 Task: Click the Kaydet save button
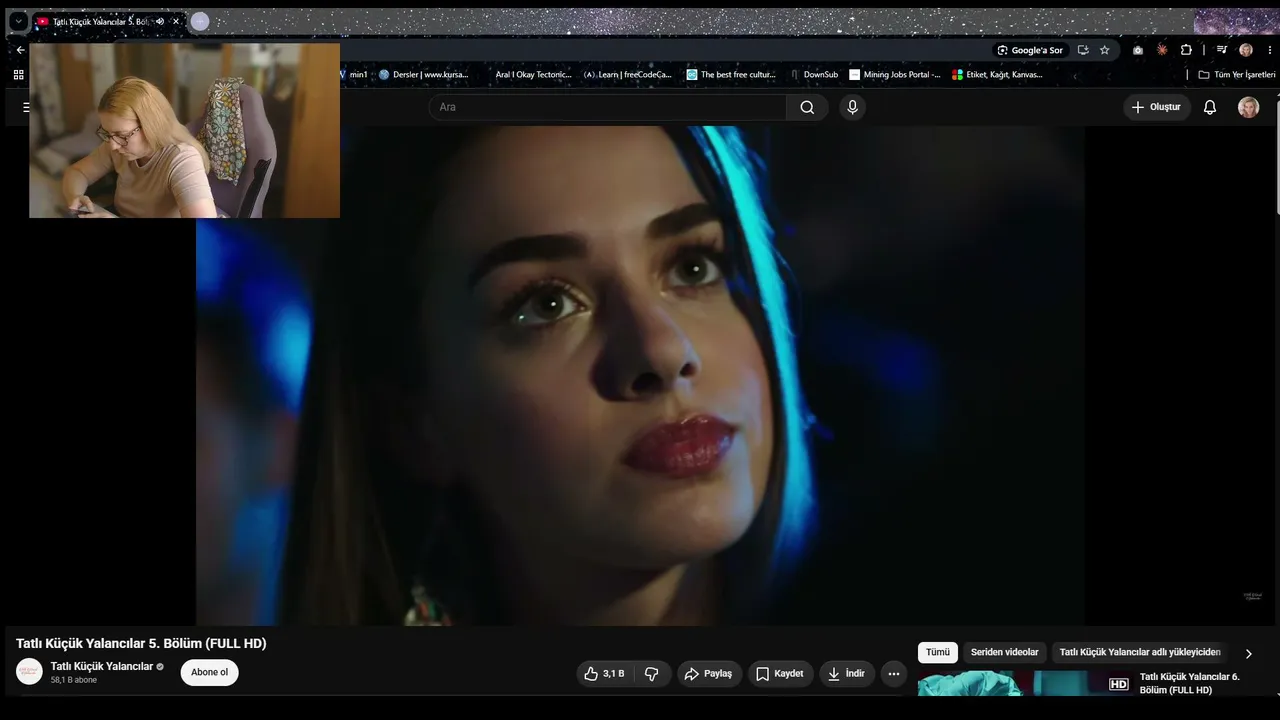tap(780, 674)
